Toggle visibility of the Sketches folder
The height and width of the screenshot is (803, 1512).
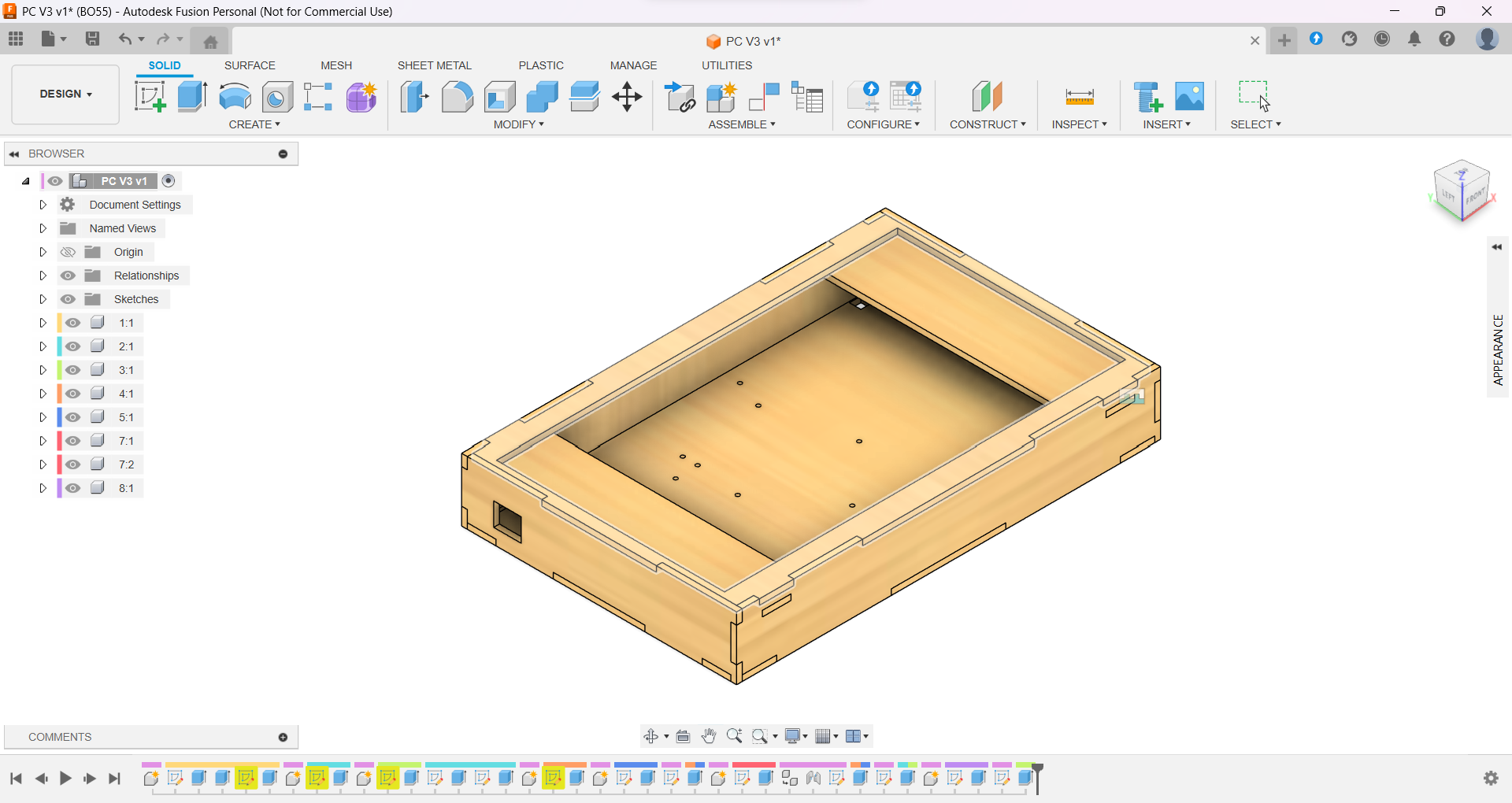coord(69,299)
